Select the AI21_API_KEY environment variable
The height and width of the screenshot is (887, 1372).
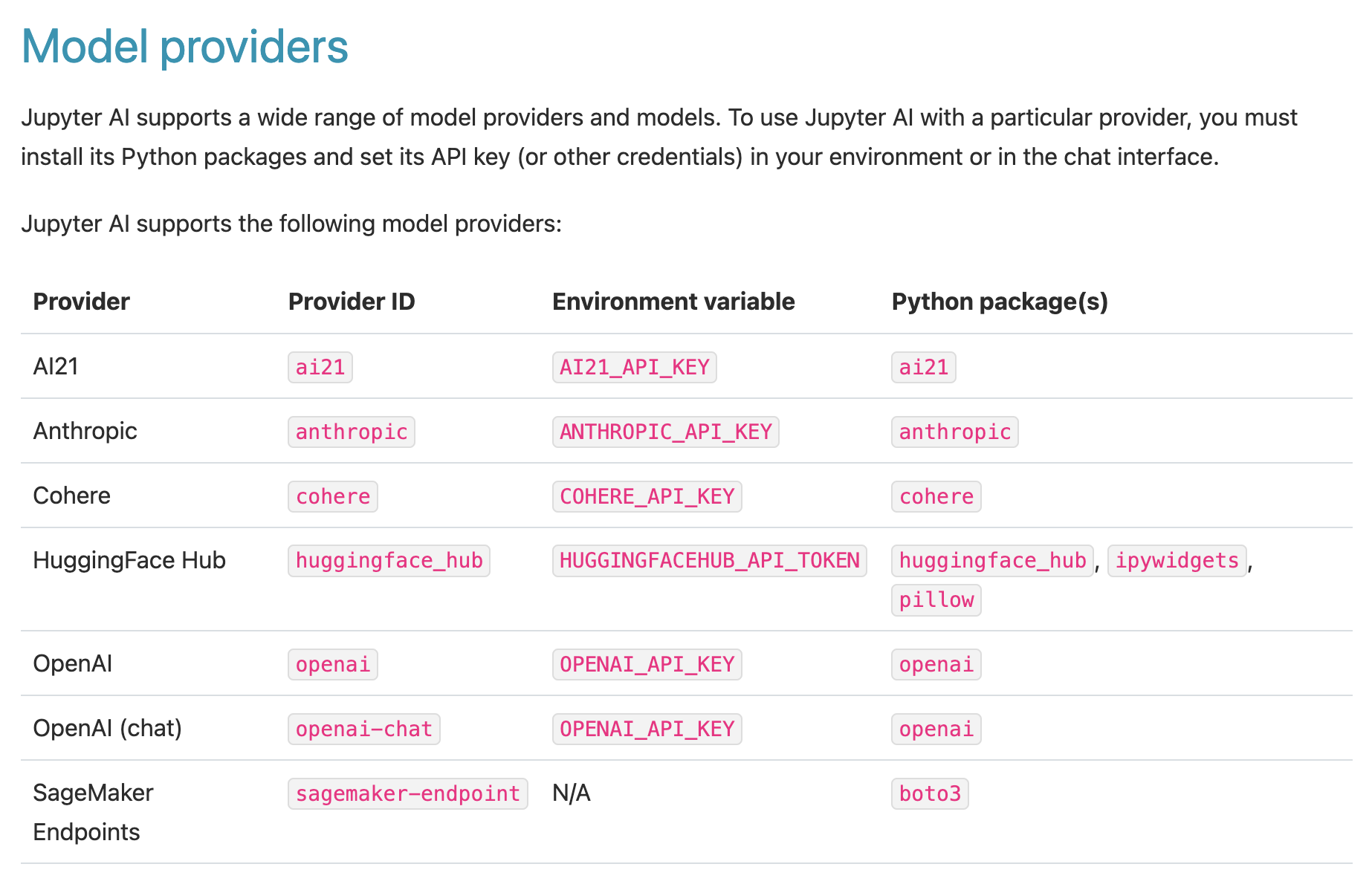click(635, 366)
